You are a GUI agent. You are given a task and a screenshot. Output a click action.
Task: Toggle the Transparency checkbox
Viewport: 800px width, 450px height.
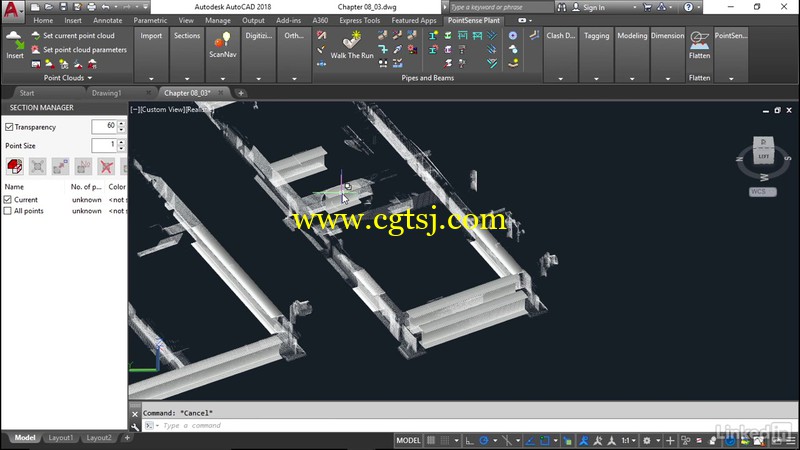[9, 127]
